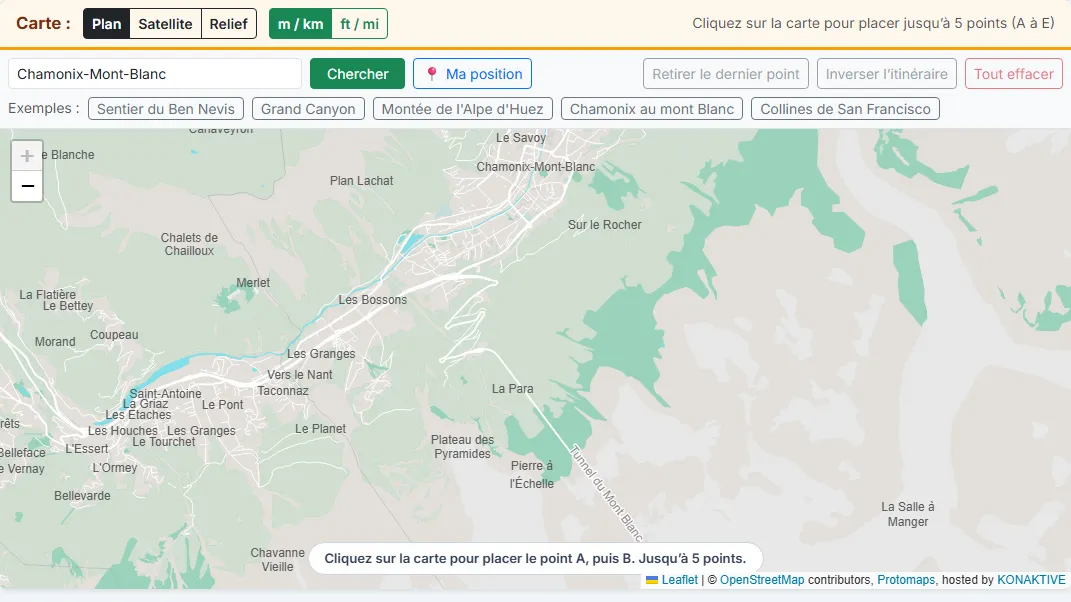Click Taconnaz label on the map

pyautogui.click(x=283, y=391)
